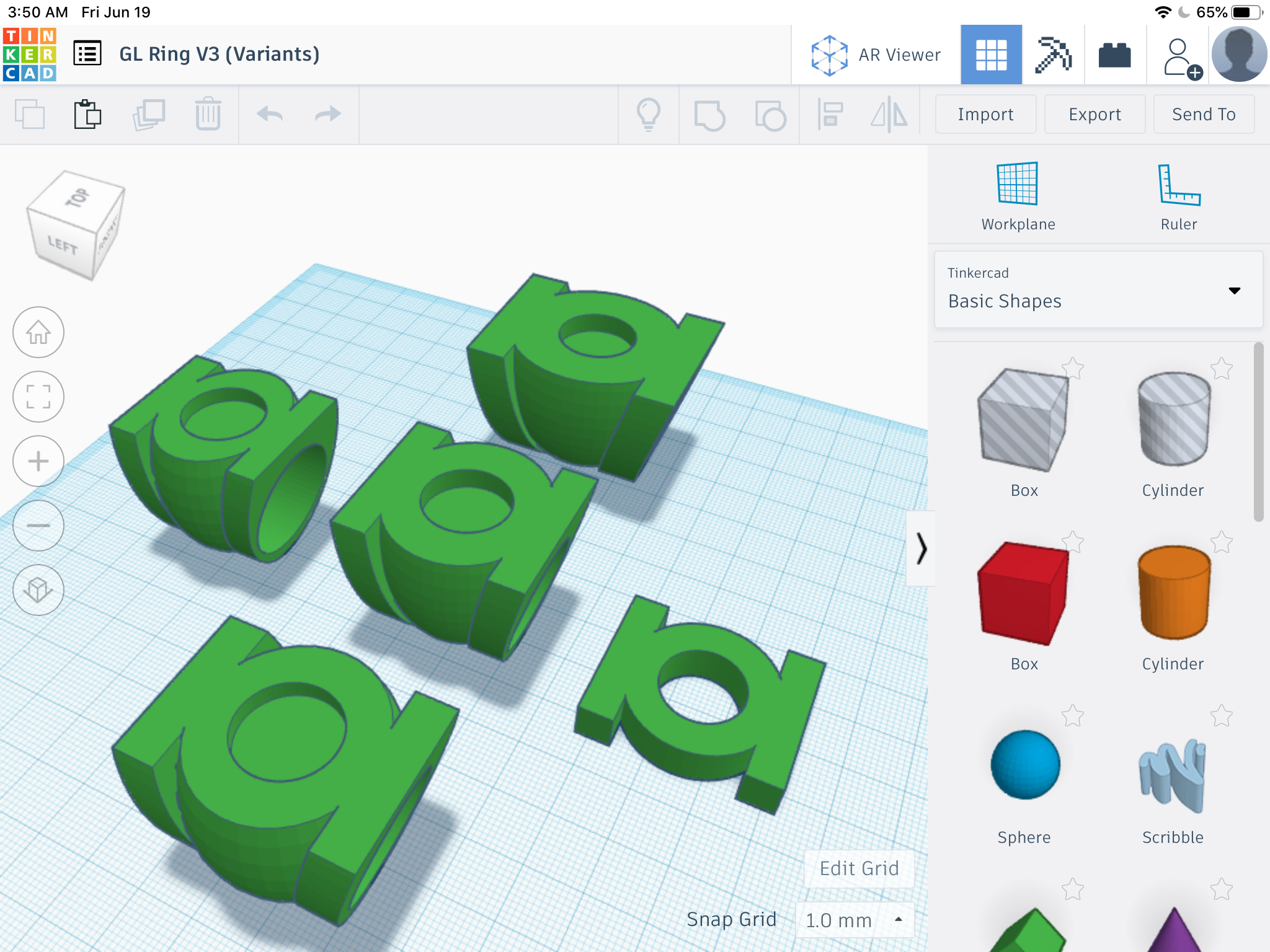Select the Workplane tool
This screenshot has width=1270, height=952.
point(1018,196)
